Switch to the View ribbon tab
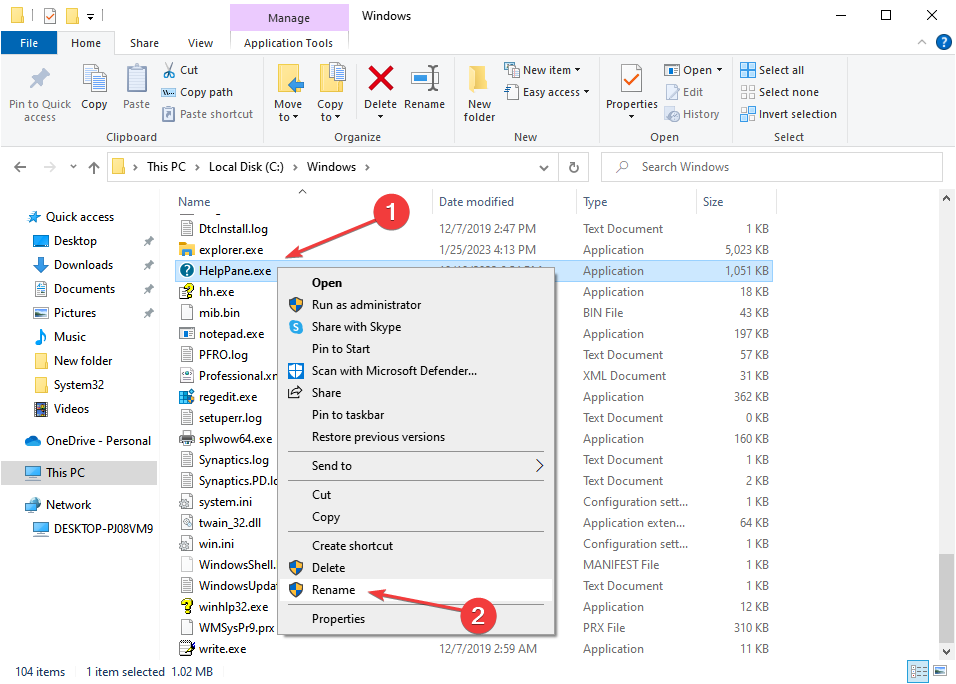This screenshot has width=956, height=684. (201, 43)
